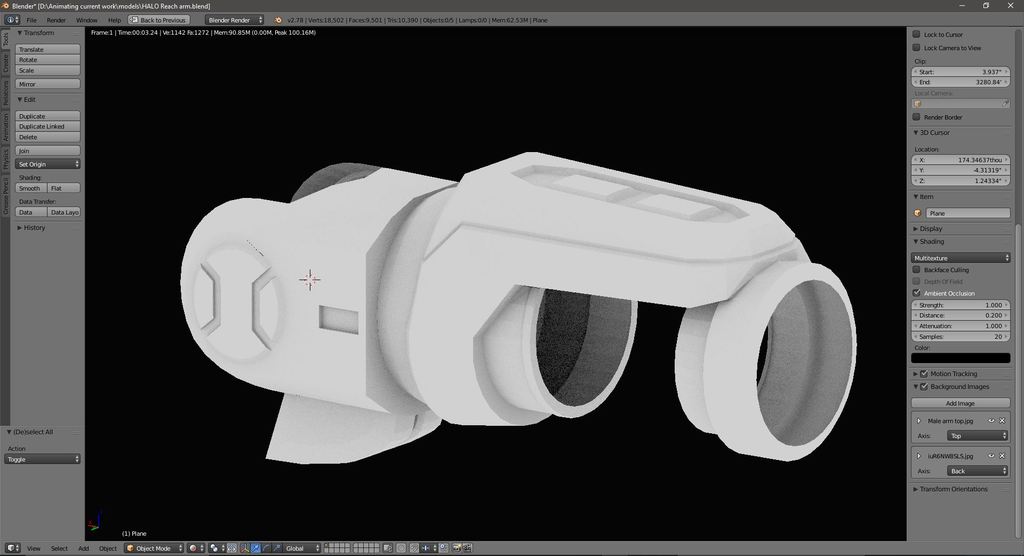Click the OpenGL render animation clapper icon
1024x556 pixels.
click(467, 548)
